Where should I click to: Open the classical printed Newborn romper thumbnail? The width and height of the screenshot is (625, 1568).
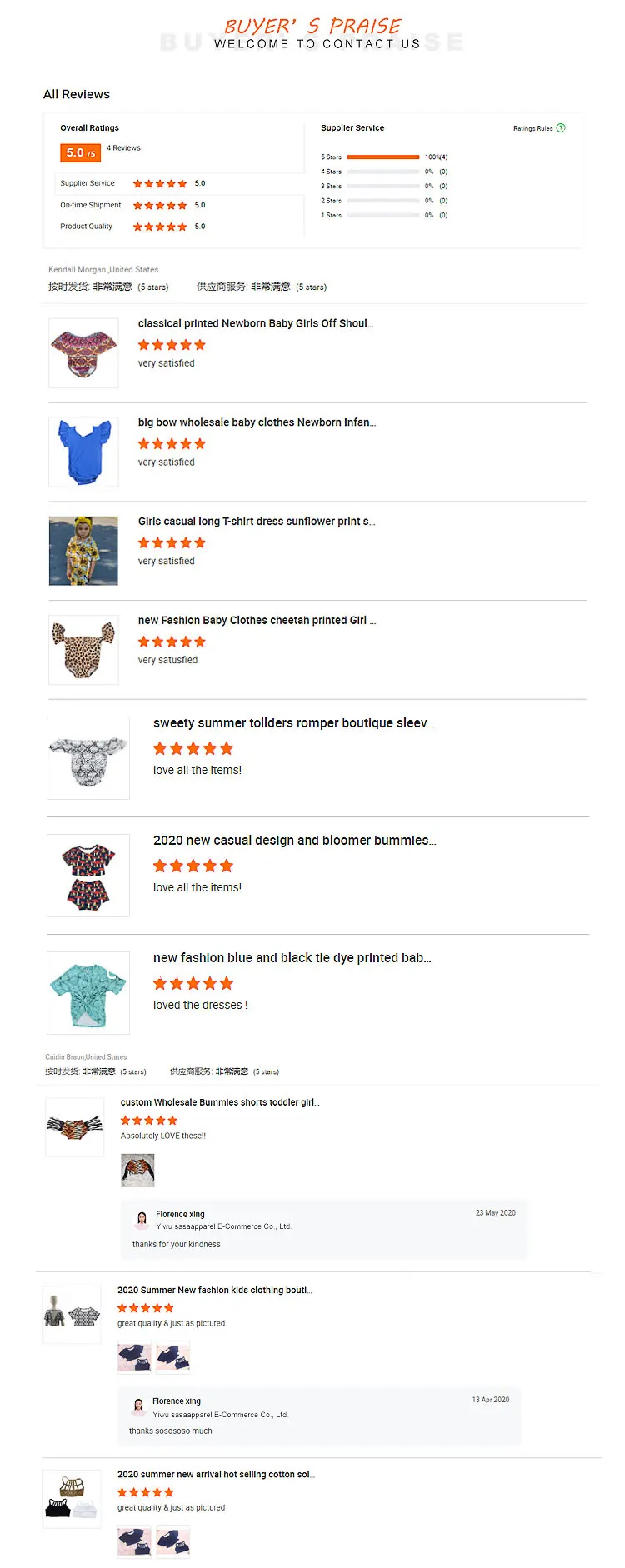point(83,353)
